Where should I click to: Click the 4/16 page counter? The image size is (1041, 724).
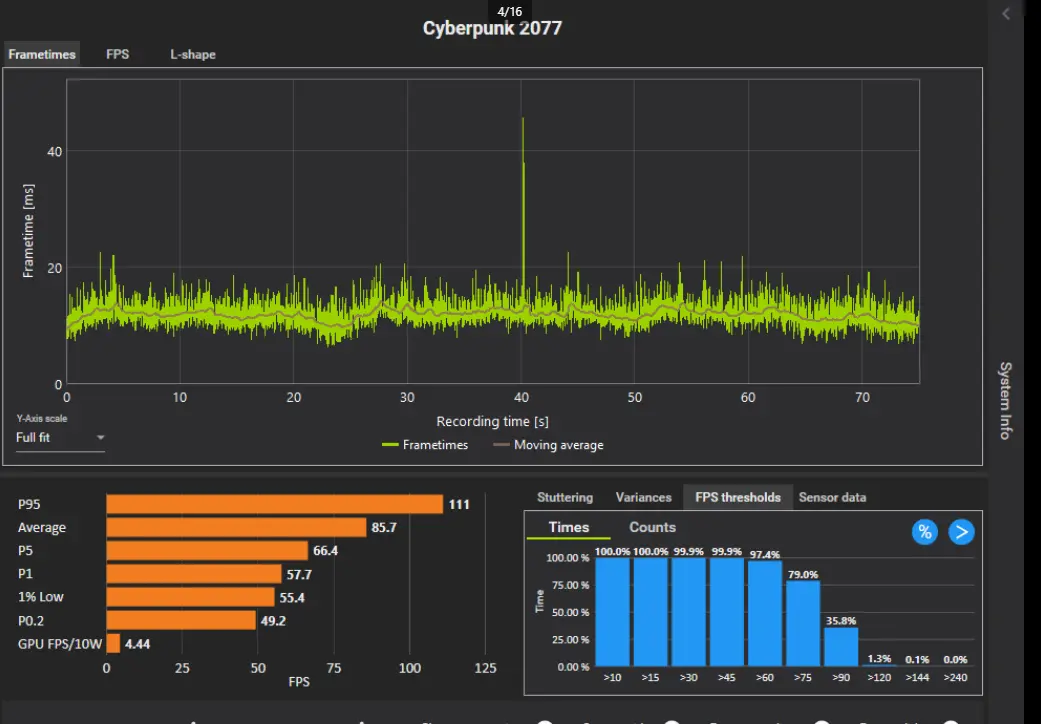[x=509, y=11]
